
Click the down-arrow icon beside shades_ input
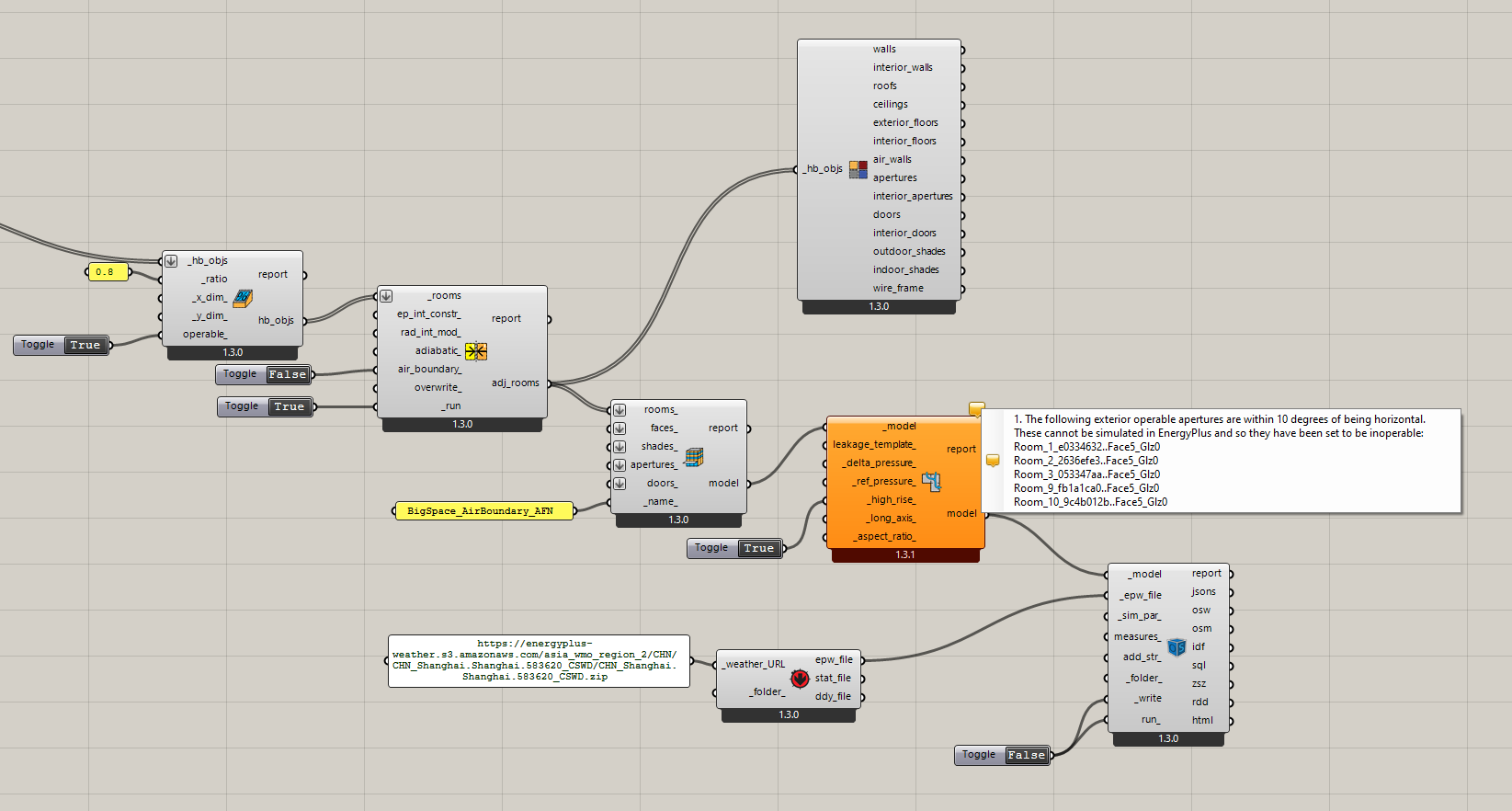pyautogui.click(x=620, y=447)
